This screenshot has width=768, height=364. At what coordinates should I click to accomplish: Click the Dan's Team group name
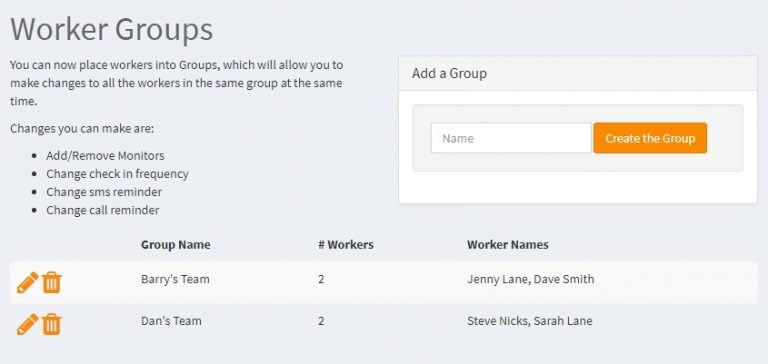[x=171, y=321]
